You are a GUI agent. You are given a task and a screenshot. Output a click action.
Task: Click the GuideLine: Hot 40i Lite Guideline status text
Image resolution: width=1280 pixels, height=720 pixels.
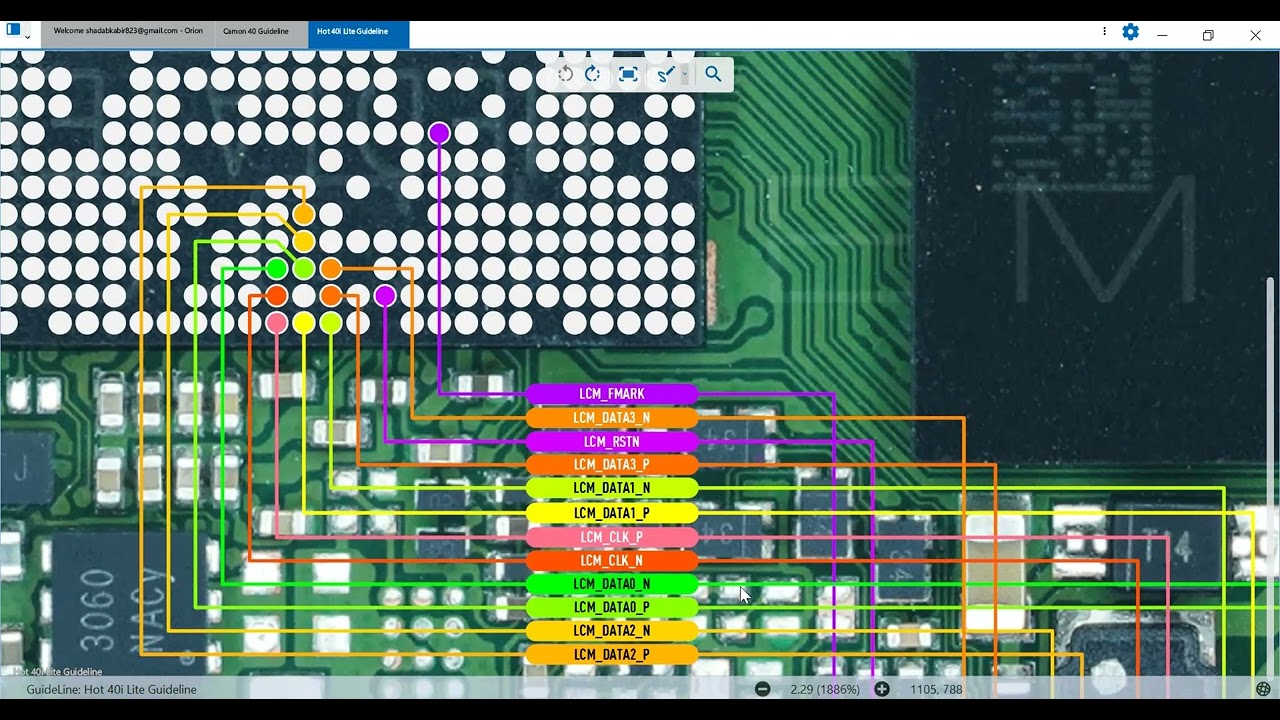click(x=112, y=689)
